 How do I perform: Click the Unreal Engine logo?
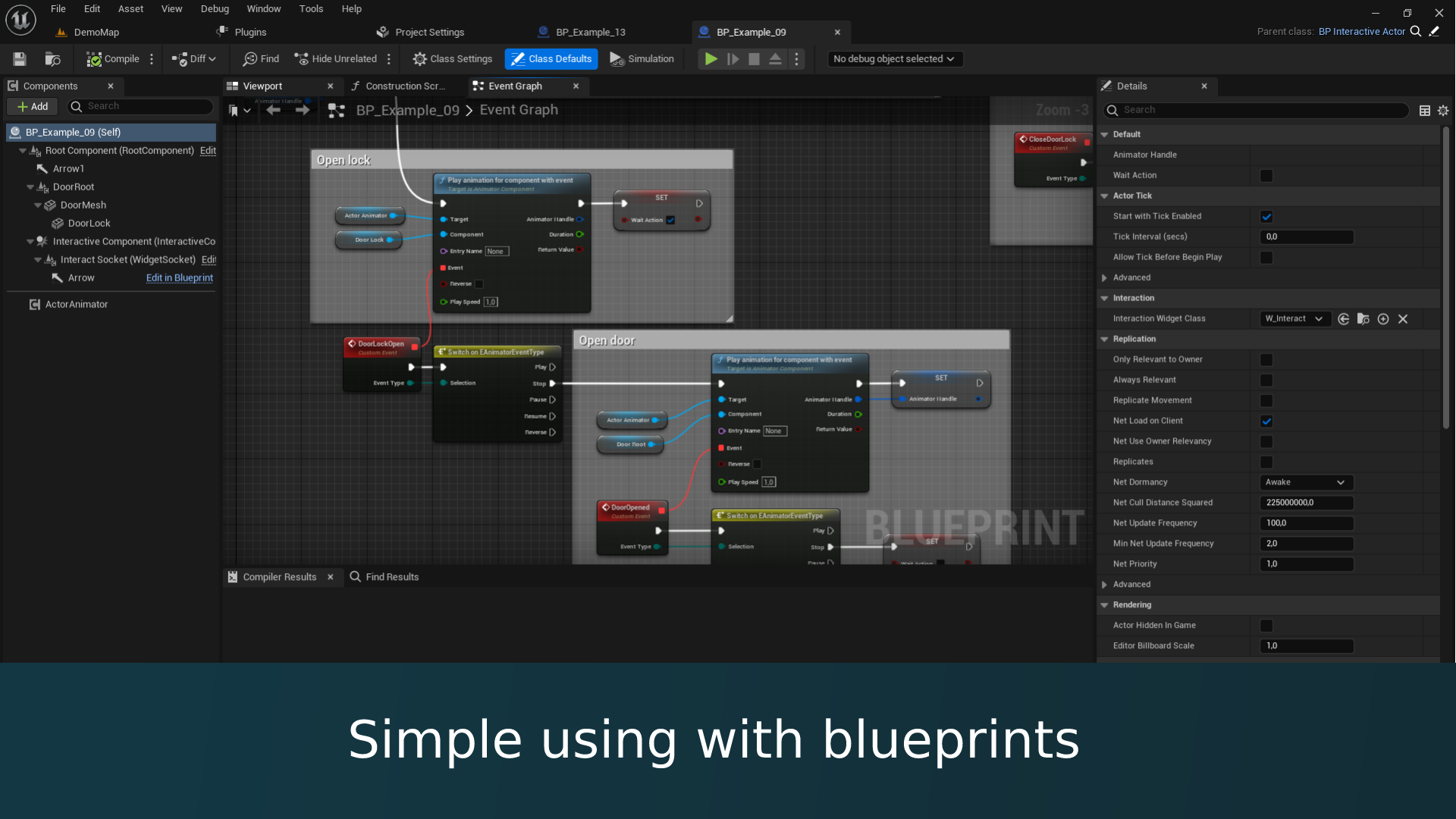pos(20,20)
